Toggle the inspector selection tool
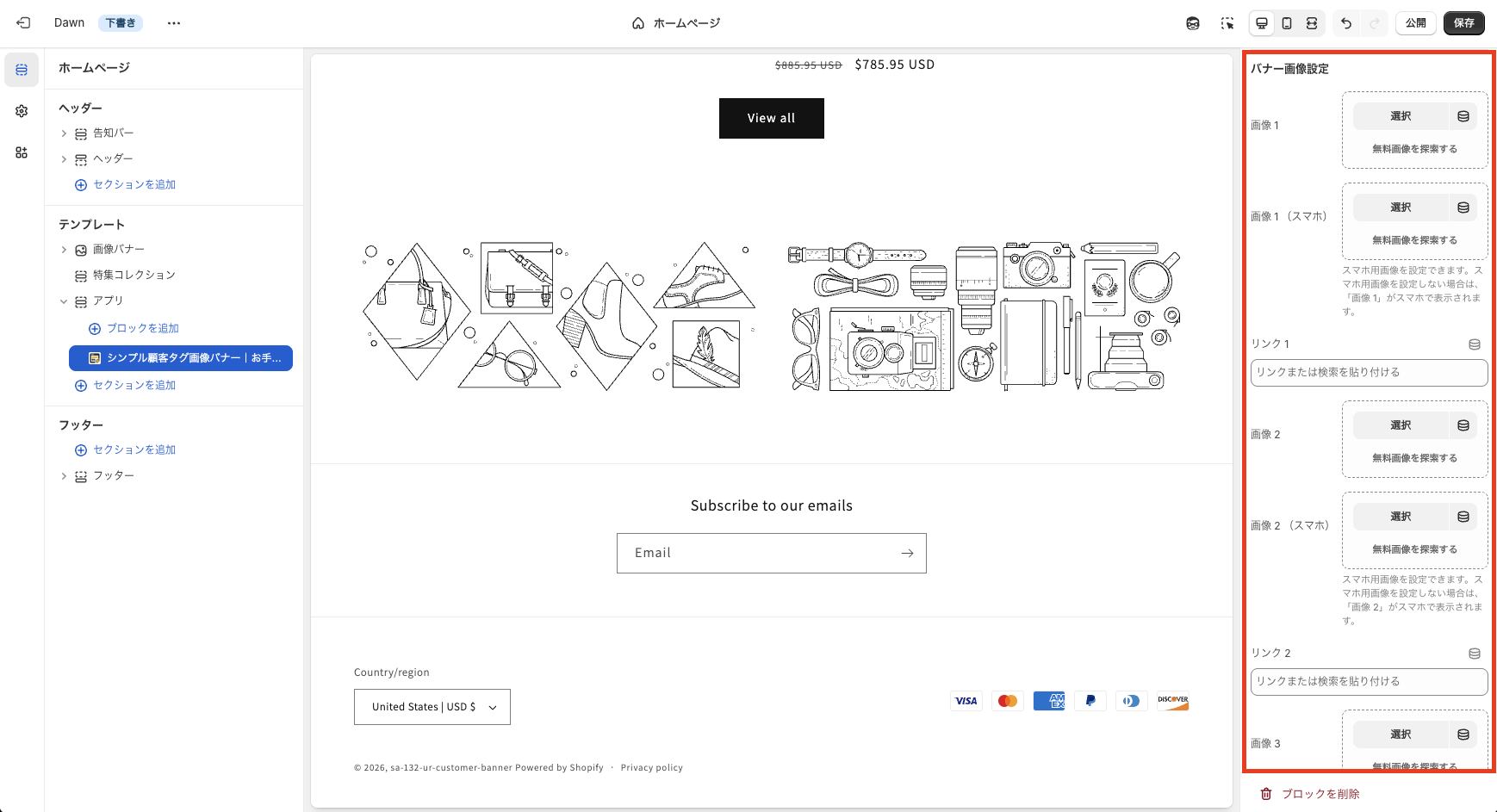Screen dimensions: 1497x812 [1227, 23]
